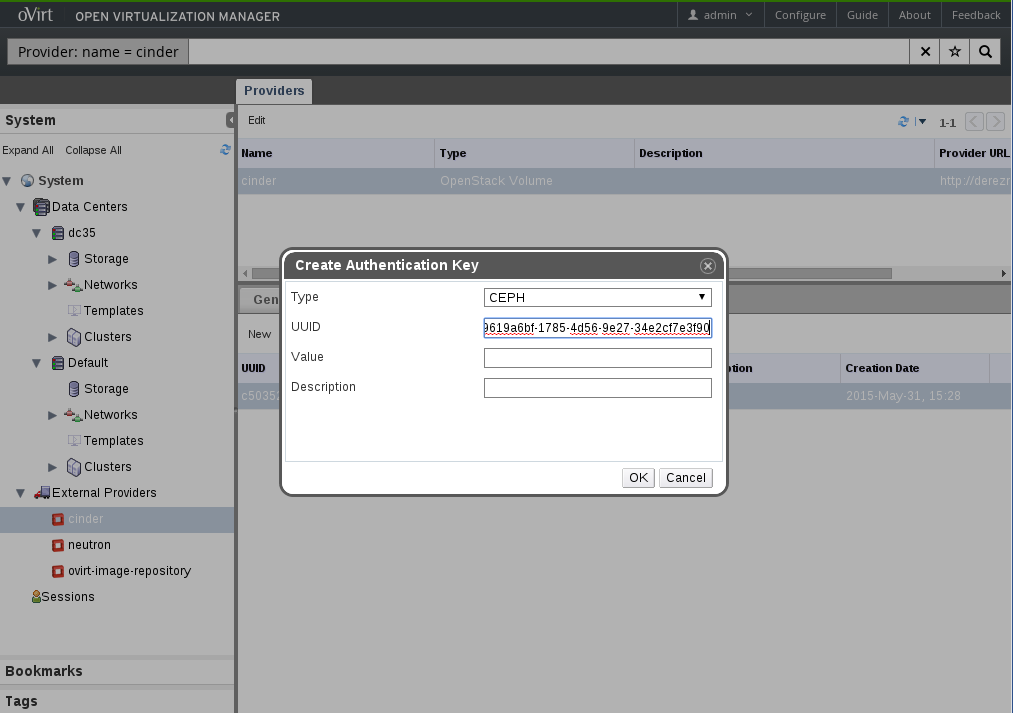Refresh the providers list

[x=904, y=122]
